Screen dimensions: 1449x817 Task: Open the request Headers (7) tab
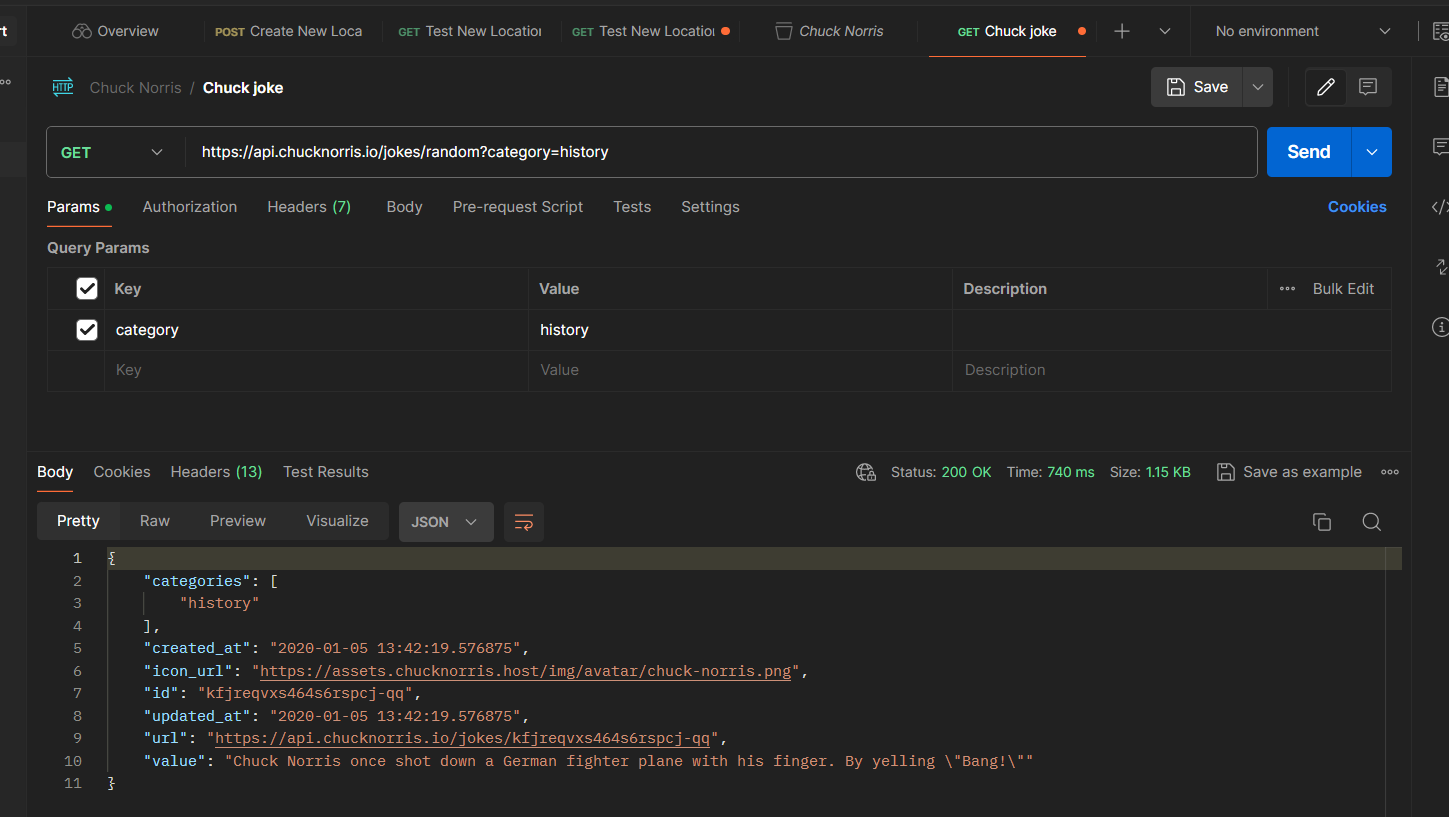309,207
